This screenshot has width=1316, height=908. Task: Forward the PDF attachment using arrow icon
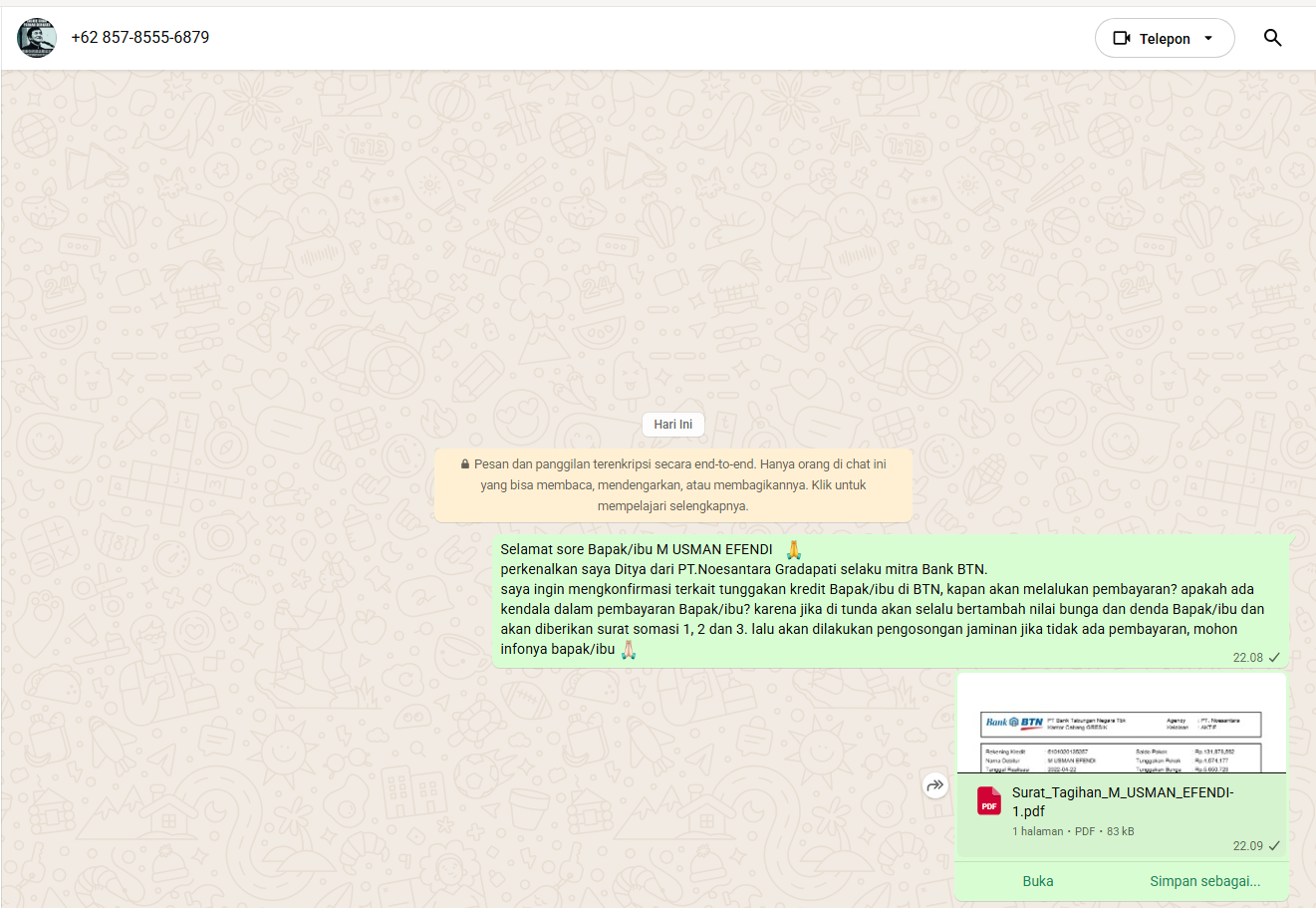934,785
